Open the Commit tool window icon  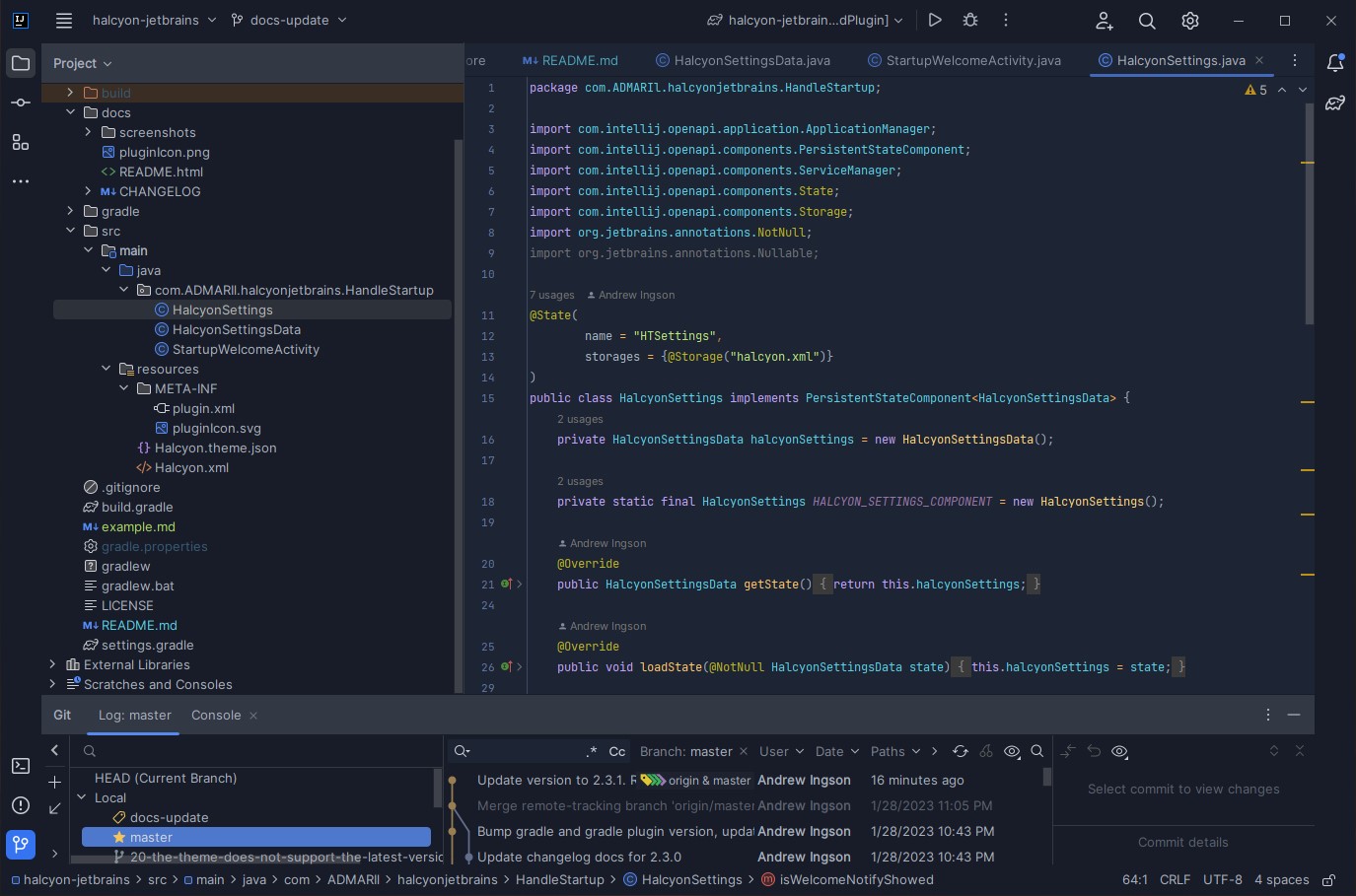[x=21, y=103]
